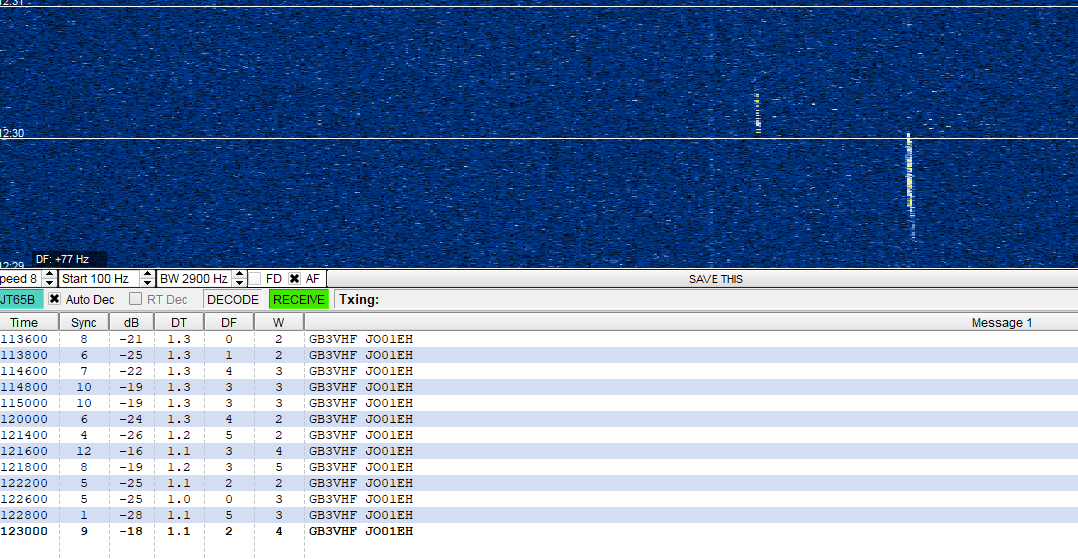This screenshot has height=559, width=1078.
Task: Click the DECODE button
Action: 233,299
